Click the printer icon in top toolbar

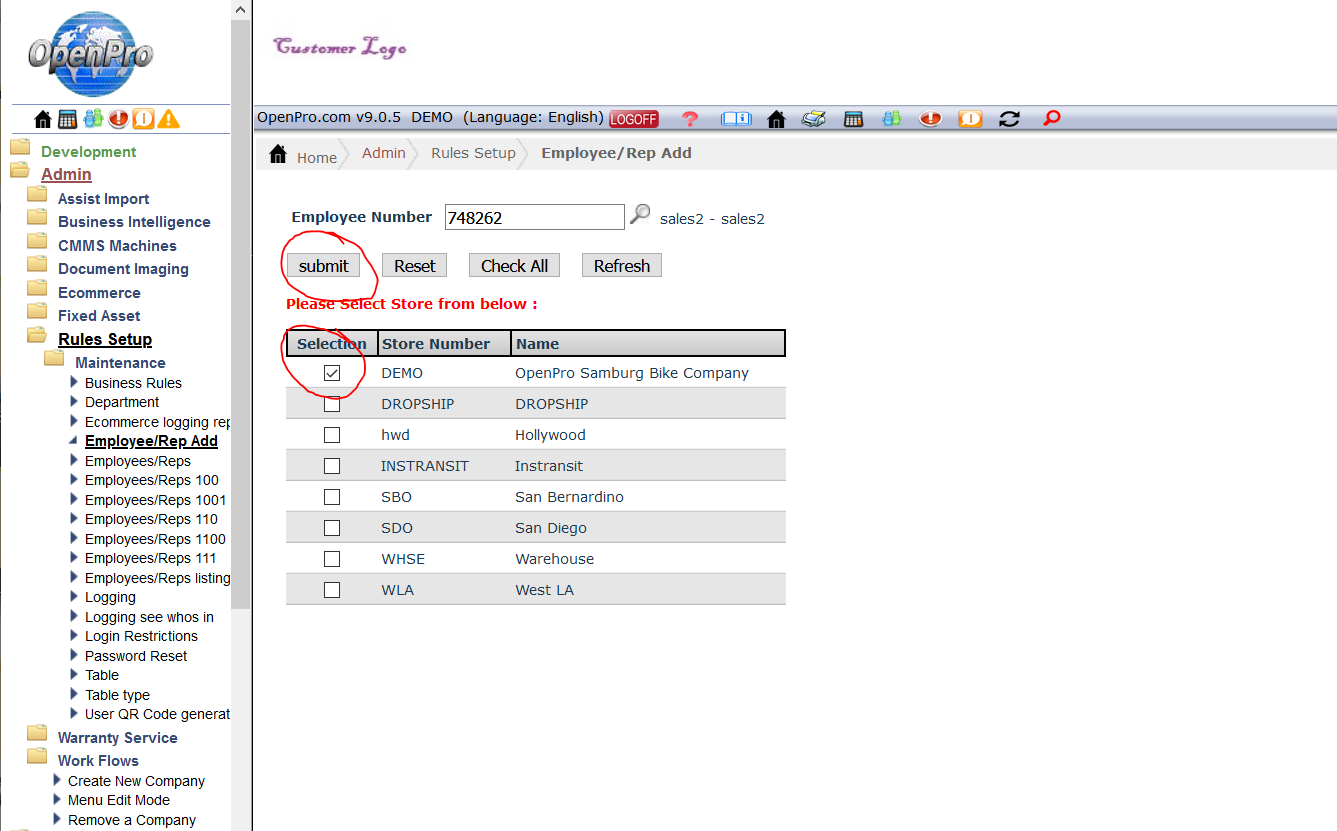[813, 119]
